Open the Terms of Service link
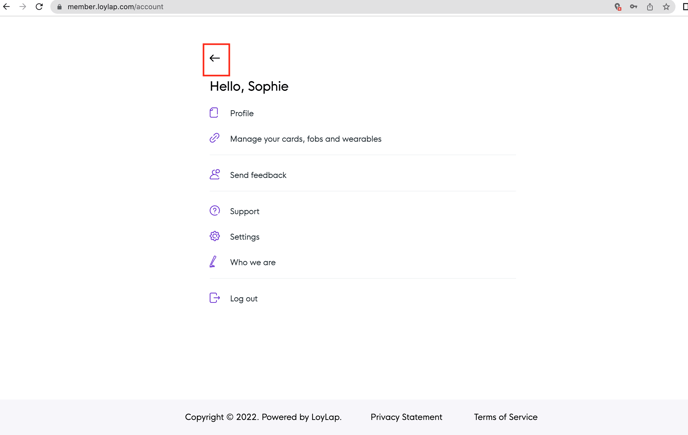 click(x=505, y=417)
